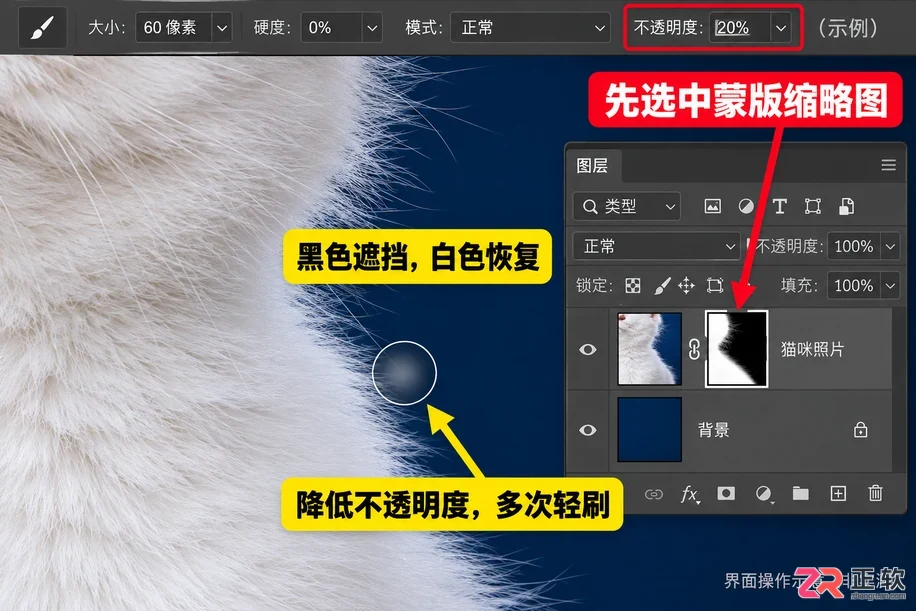
Task: Expand the fill slider arrow
Action: (890, 285)
